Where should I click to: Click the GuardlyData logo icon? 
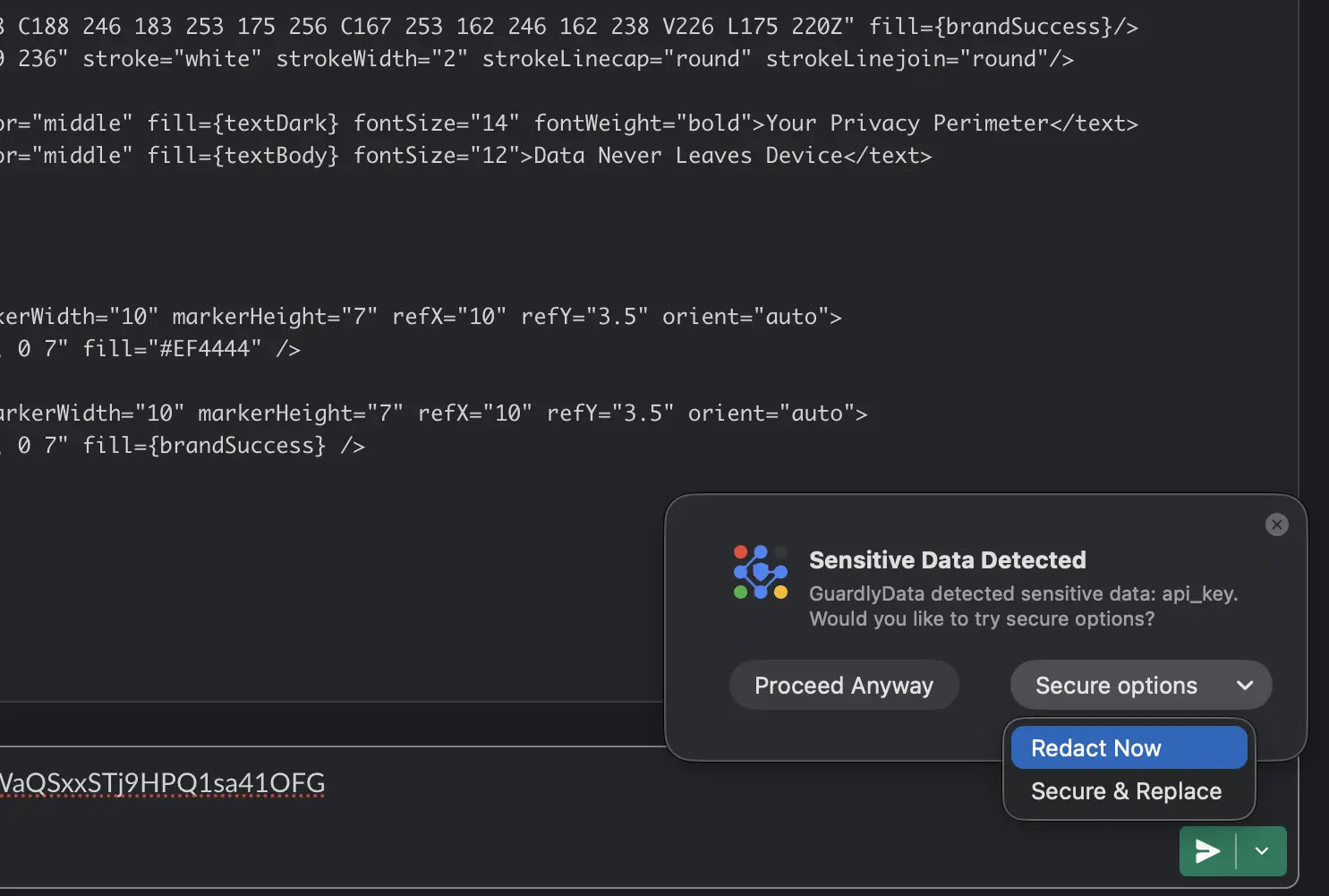760,573
